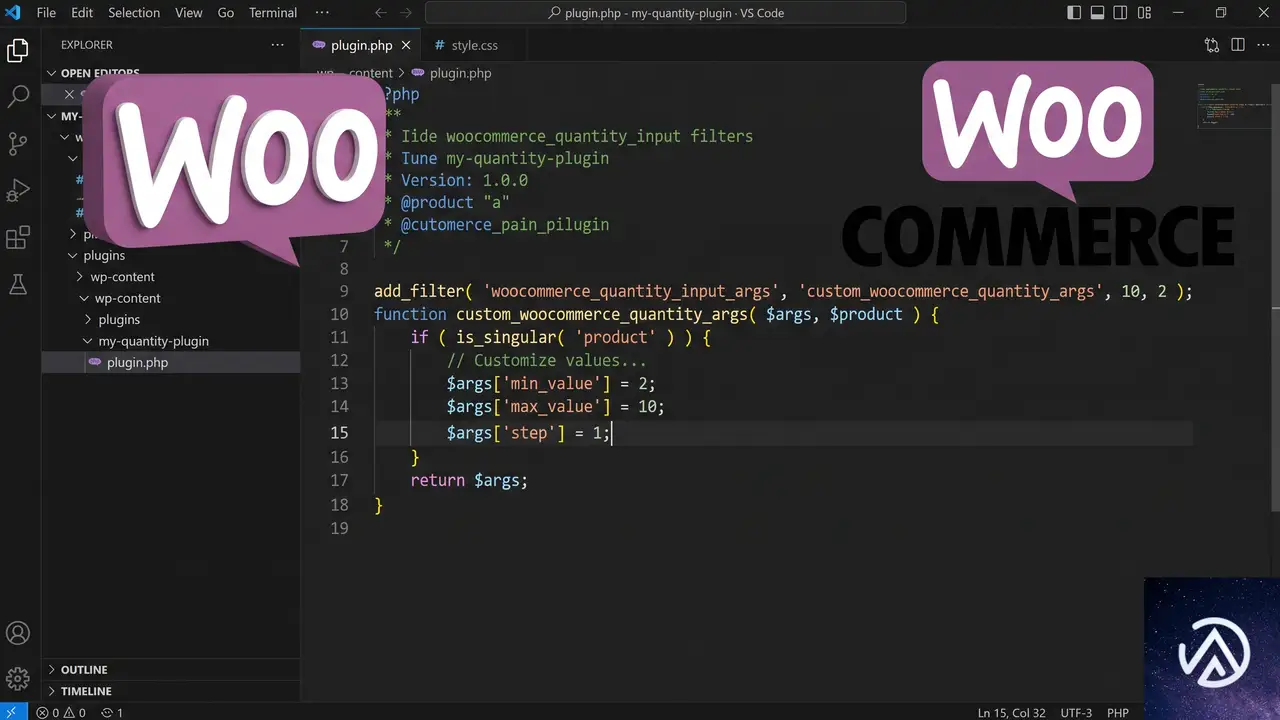Open the Selection menu
This screenshot has height=720, width=1280.
[134, 13]
